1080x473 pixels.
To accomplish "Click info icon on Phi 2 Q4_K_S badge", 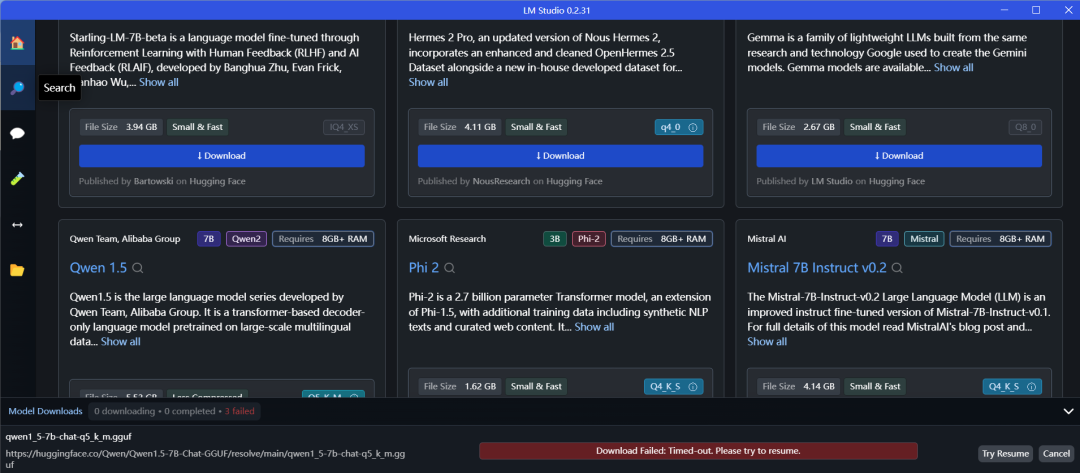I will point(693,387).
